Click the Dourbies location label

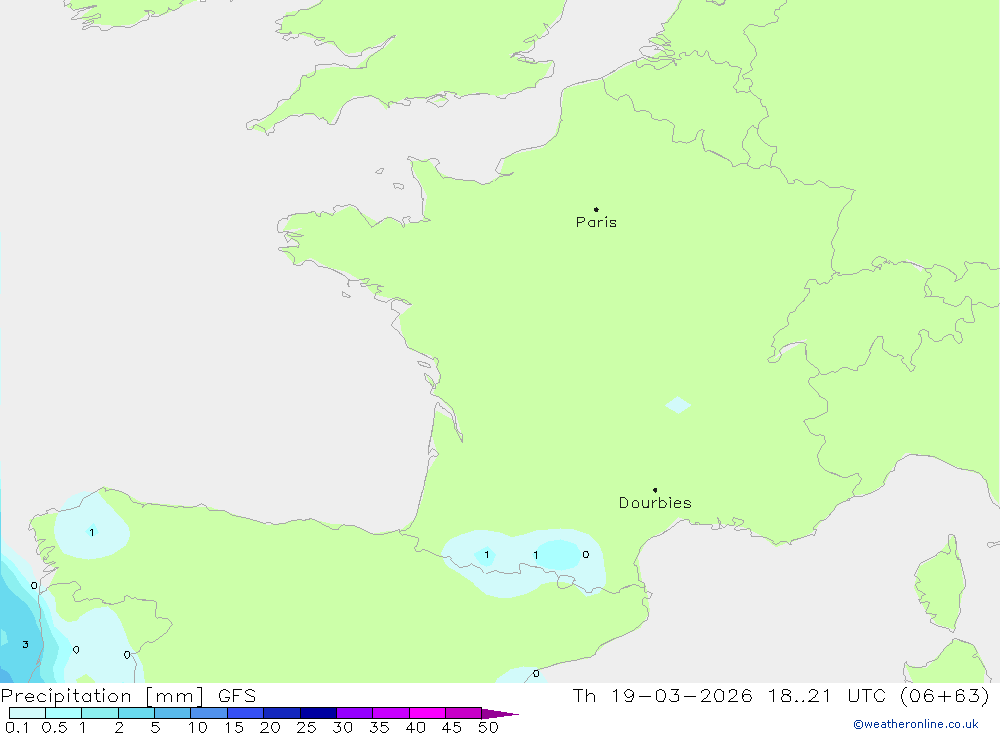click(655, 503)
